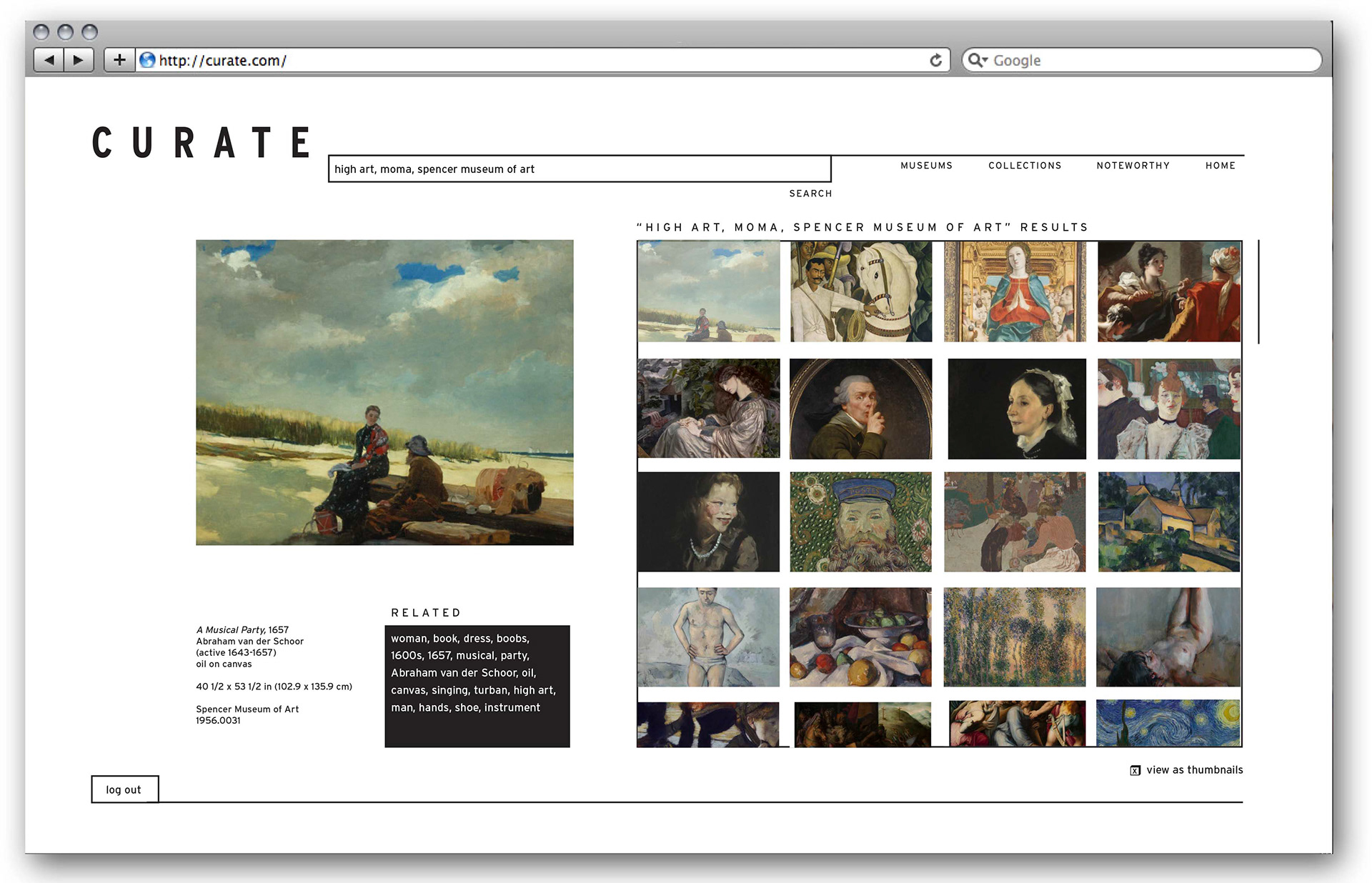
Task: Select the still life with fruit bowl thumbnail
Action: tap(861, 637)
